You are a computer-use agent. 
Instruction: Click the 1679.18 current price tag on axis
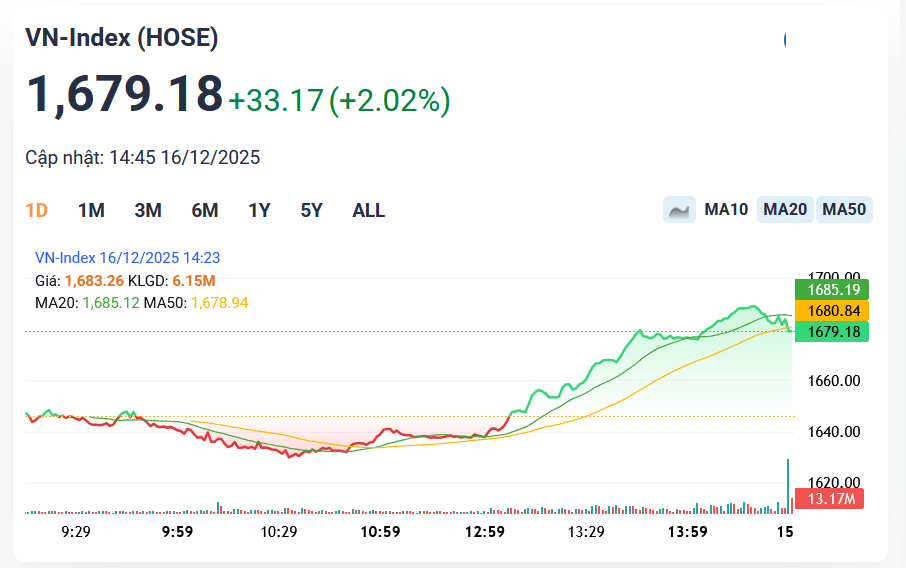tap(832, 331)
